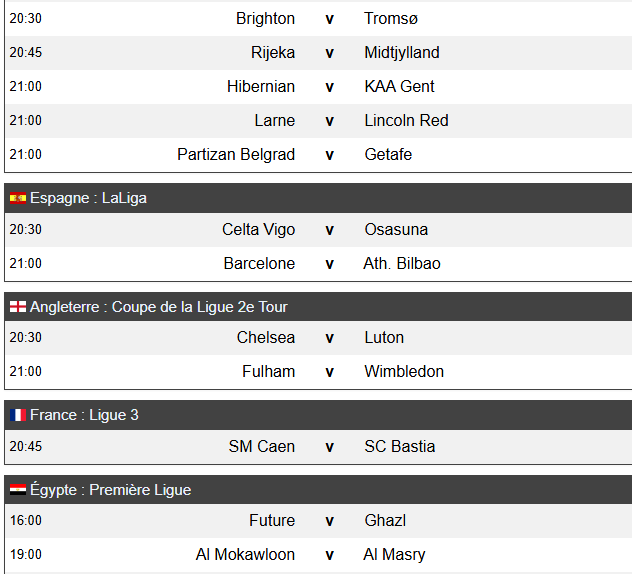Open the SM Caen v SC Bastia match

(x=318, y=447)
